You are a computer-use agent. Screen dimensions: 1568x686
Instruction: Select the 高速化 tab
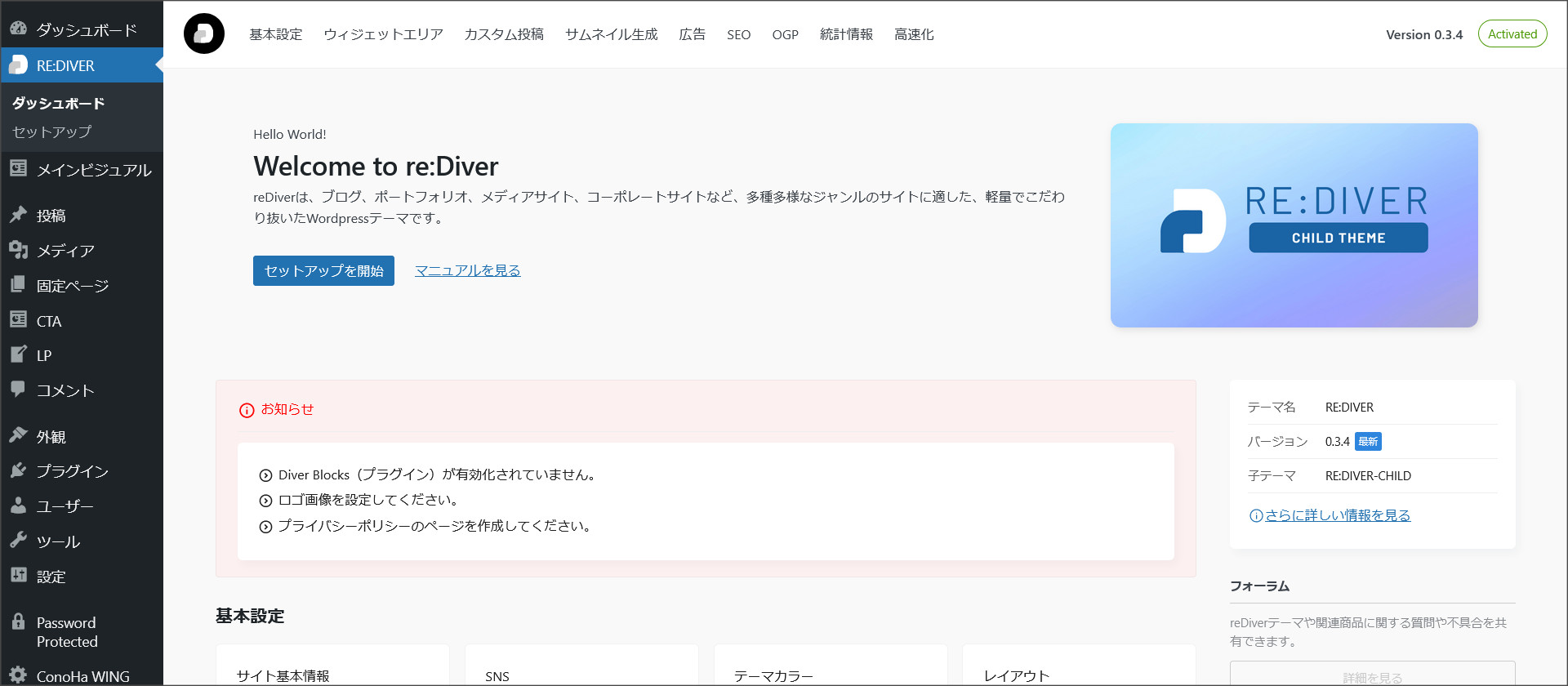tap(914, 34)
